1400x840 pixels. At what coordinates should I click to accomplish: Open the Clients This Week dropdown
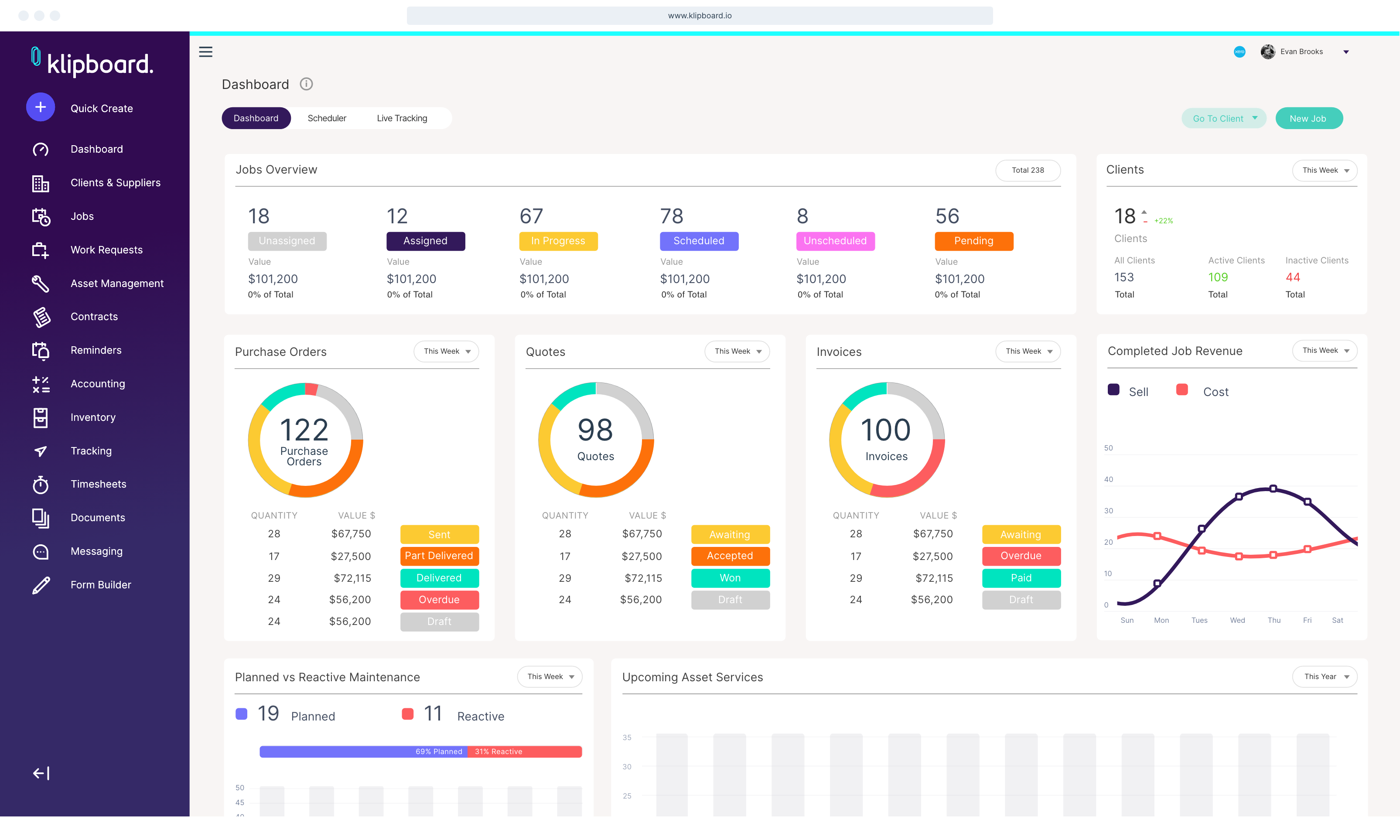[1324, 171]
